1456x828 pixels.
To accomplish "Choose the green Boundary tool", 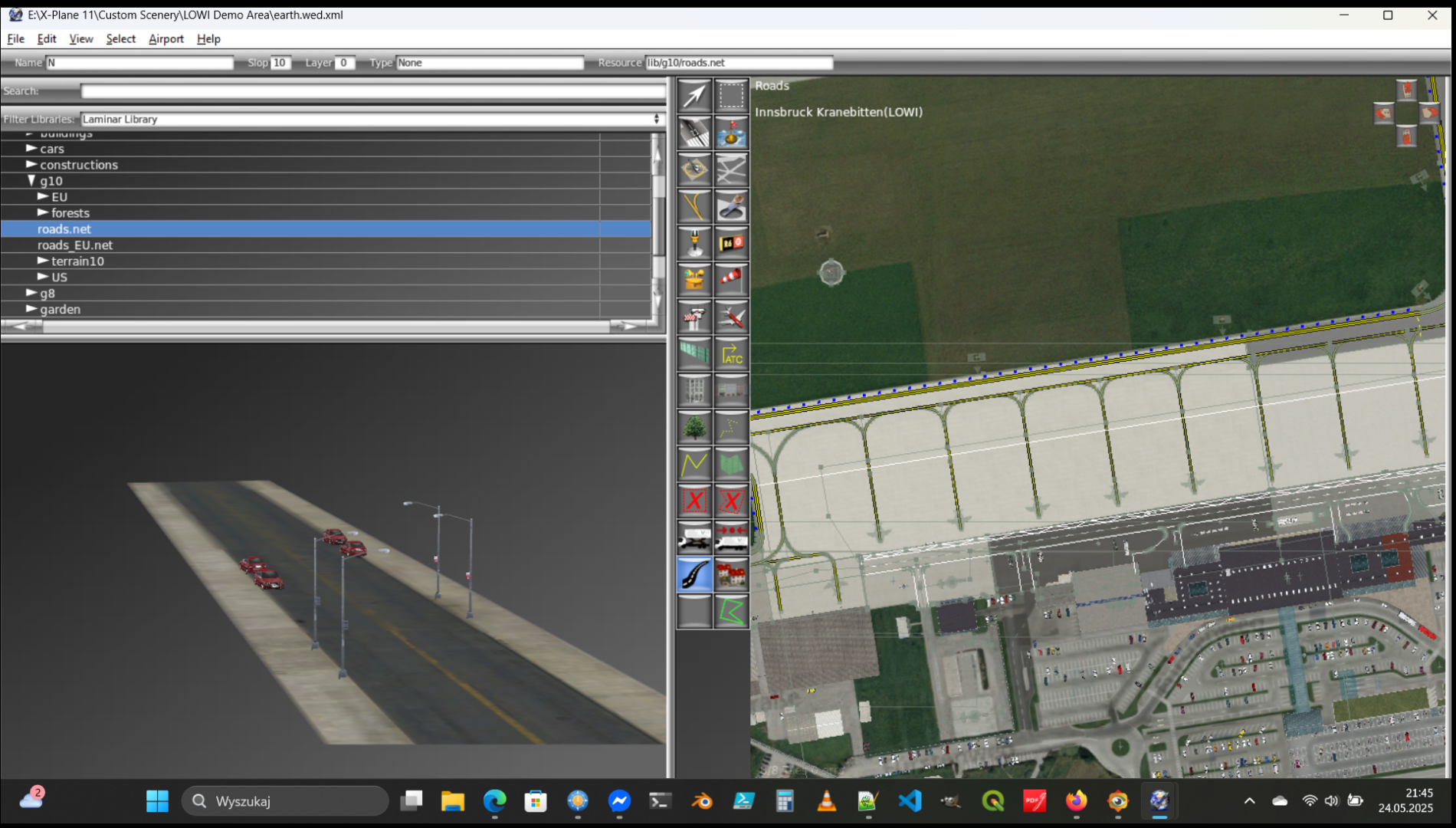I will pos(731,611).
